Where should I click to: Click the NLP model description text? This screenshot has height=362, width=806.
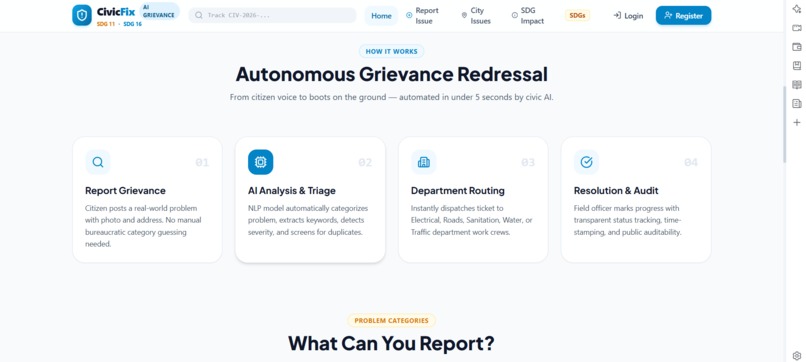pyautogui.click(x=308, y=220)
